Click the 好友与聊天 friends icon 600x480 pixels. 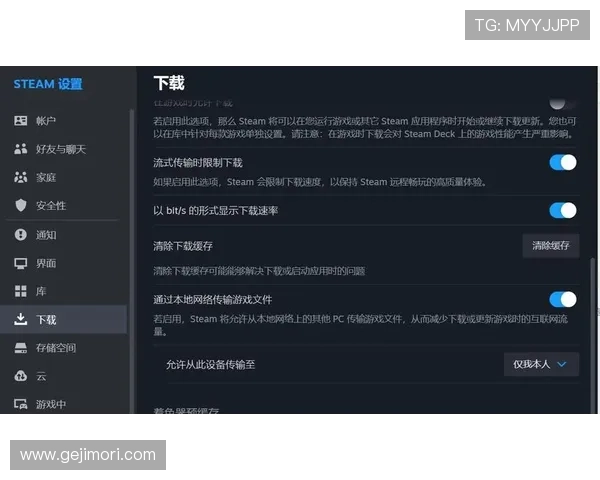click(x=21, y=149)
